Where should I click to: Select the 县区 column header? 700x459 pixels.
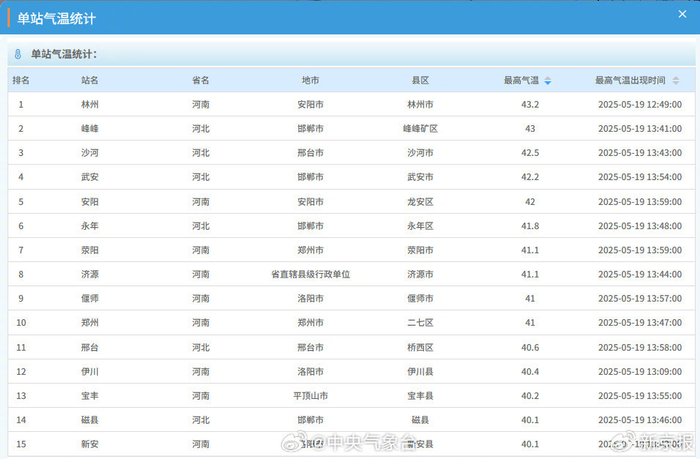tap(421, 80)
